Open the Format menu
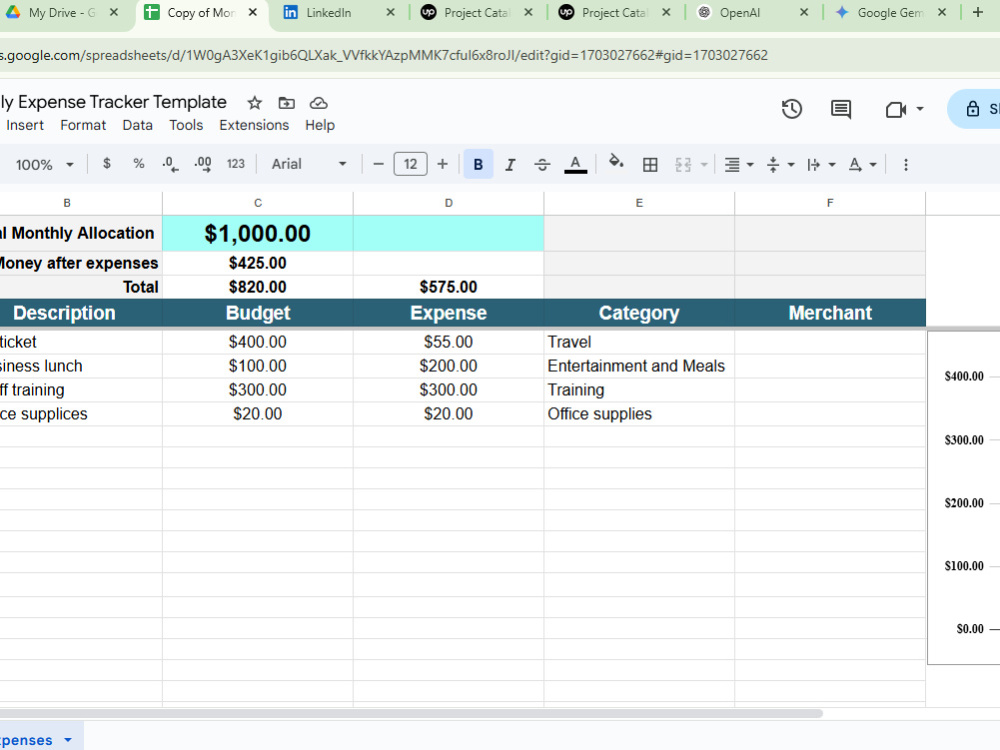Image resolution: width=1000 pixels, height=750 pixels. tap(83, 125)
